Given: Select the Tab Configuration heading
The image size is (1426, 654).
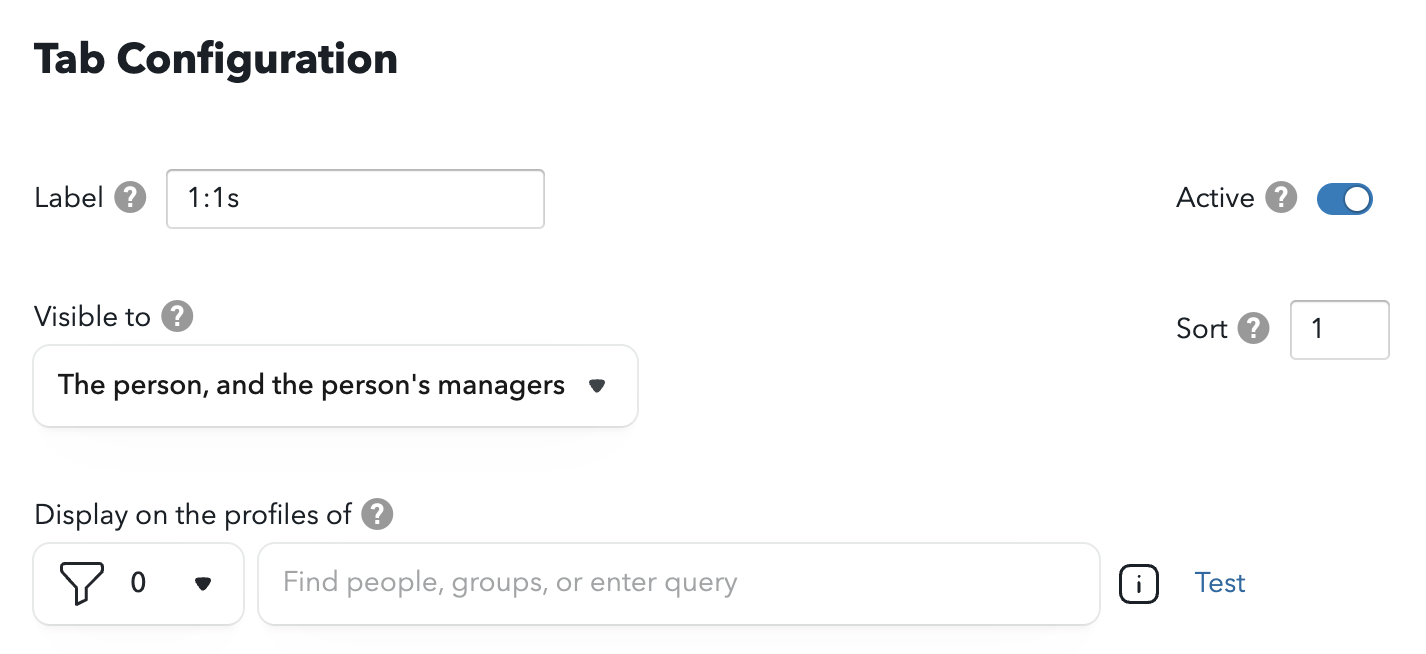Looking at the screenshot, I should pyautogui.click(x=215, y=58).
